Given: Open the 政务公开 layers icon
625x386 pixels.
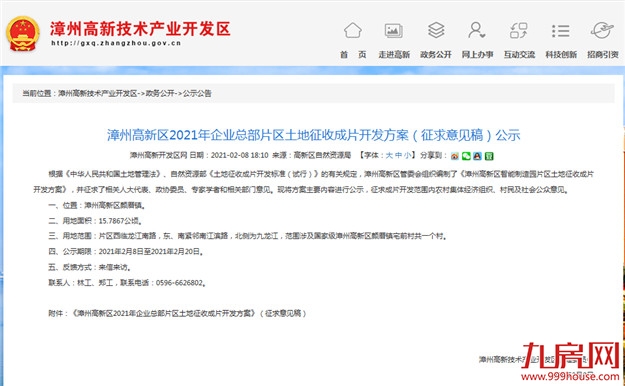Looking at the screenshot, I should [x=436, y=30].
